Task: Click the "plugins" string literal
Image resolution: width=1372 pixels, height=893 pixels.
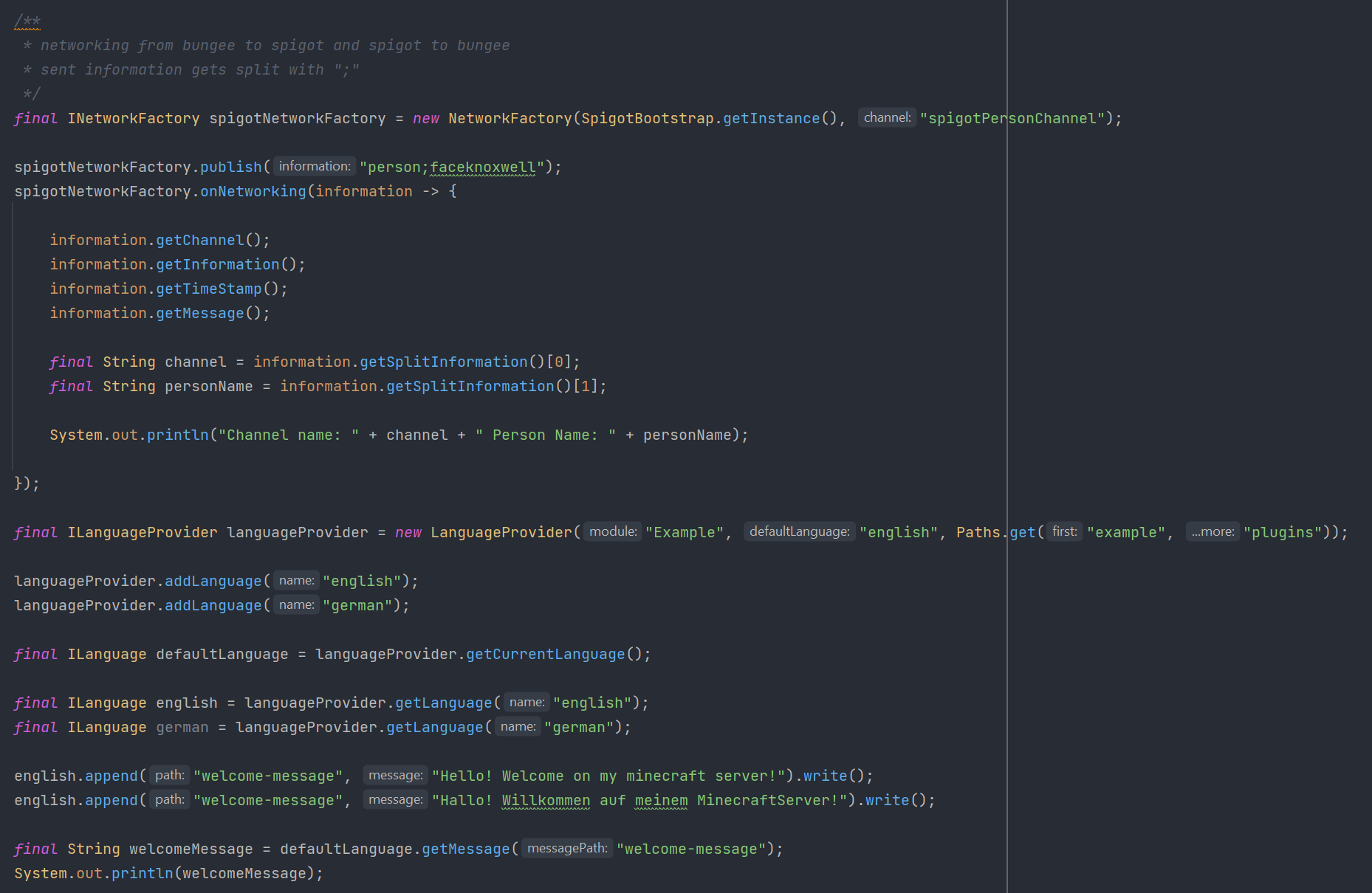Action: point(1283,532)
